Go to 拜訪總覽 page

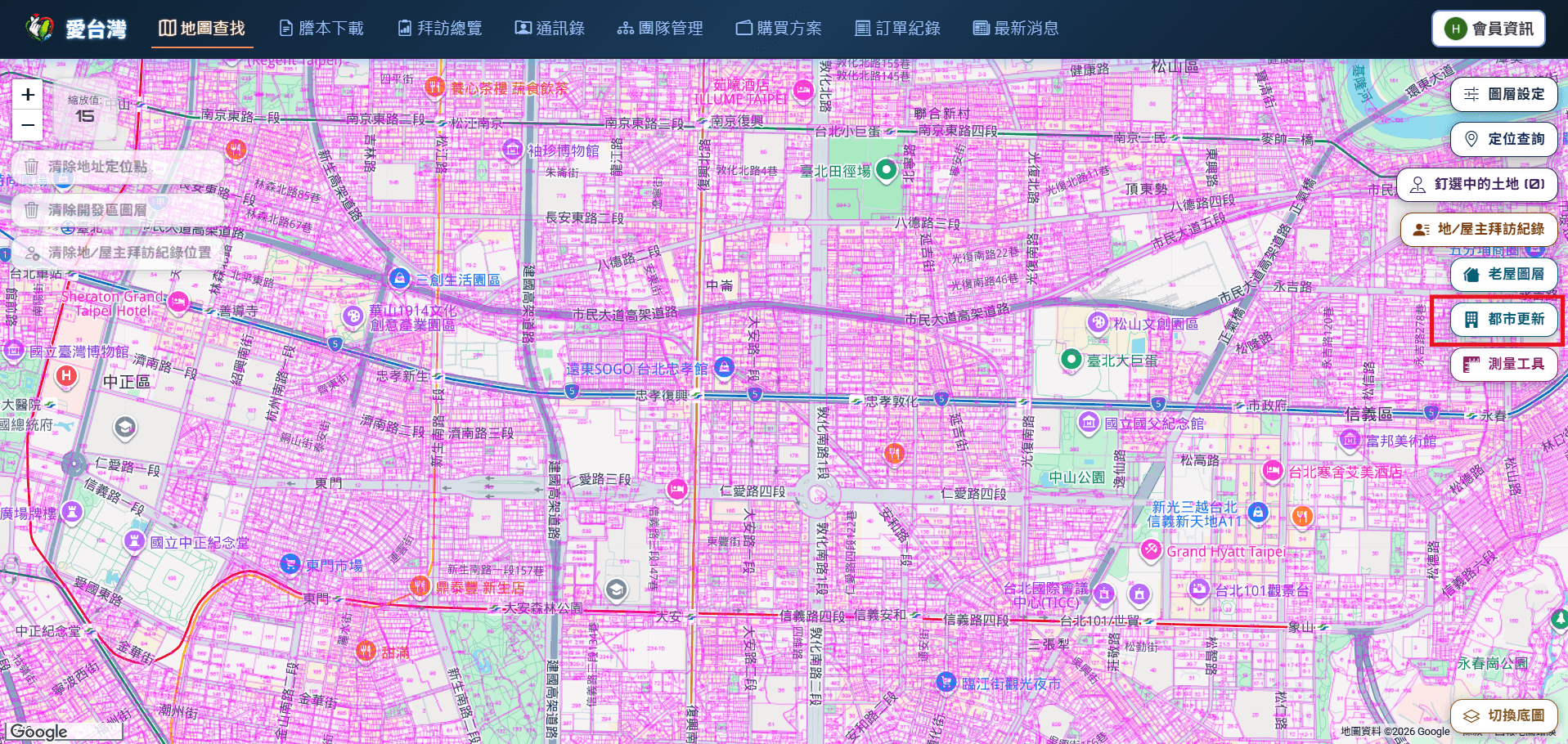[x=440, y=29]
